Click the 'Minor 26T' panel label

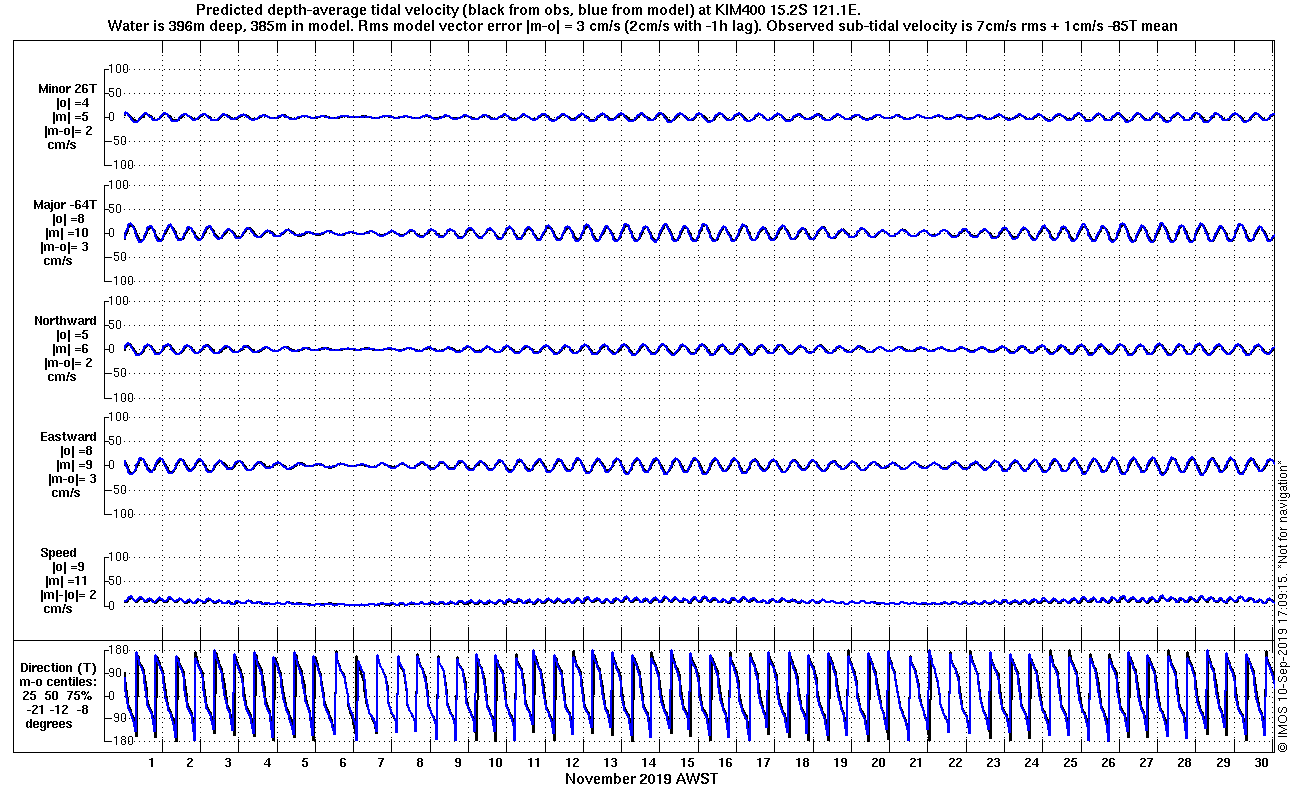(68, 89)
